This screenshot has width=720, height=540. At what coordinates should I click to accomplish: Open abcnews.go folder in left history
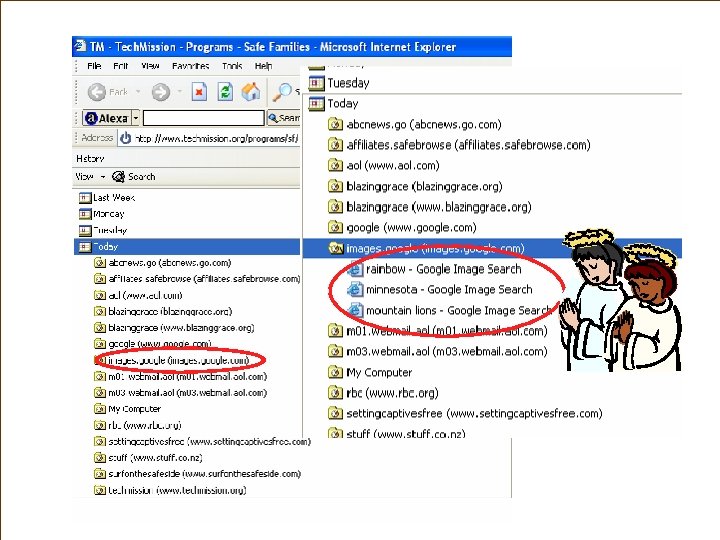click(162, 263)
